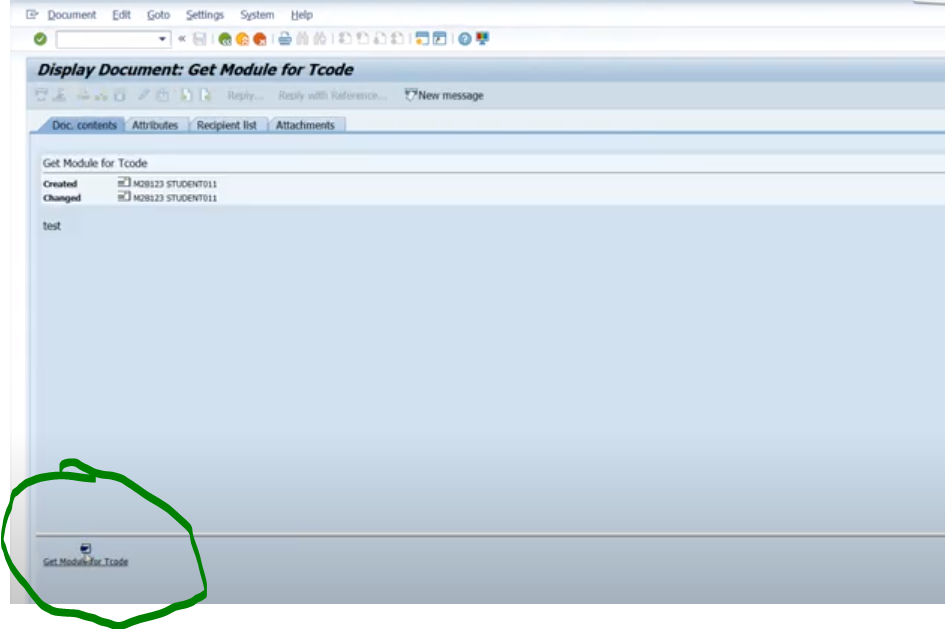Click the Print icon
This screenshot has height=629, width=945.
[x=286, y=39]
